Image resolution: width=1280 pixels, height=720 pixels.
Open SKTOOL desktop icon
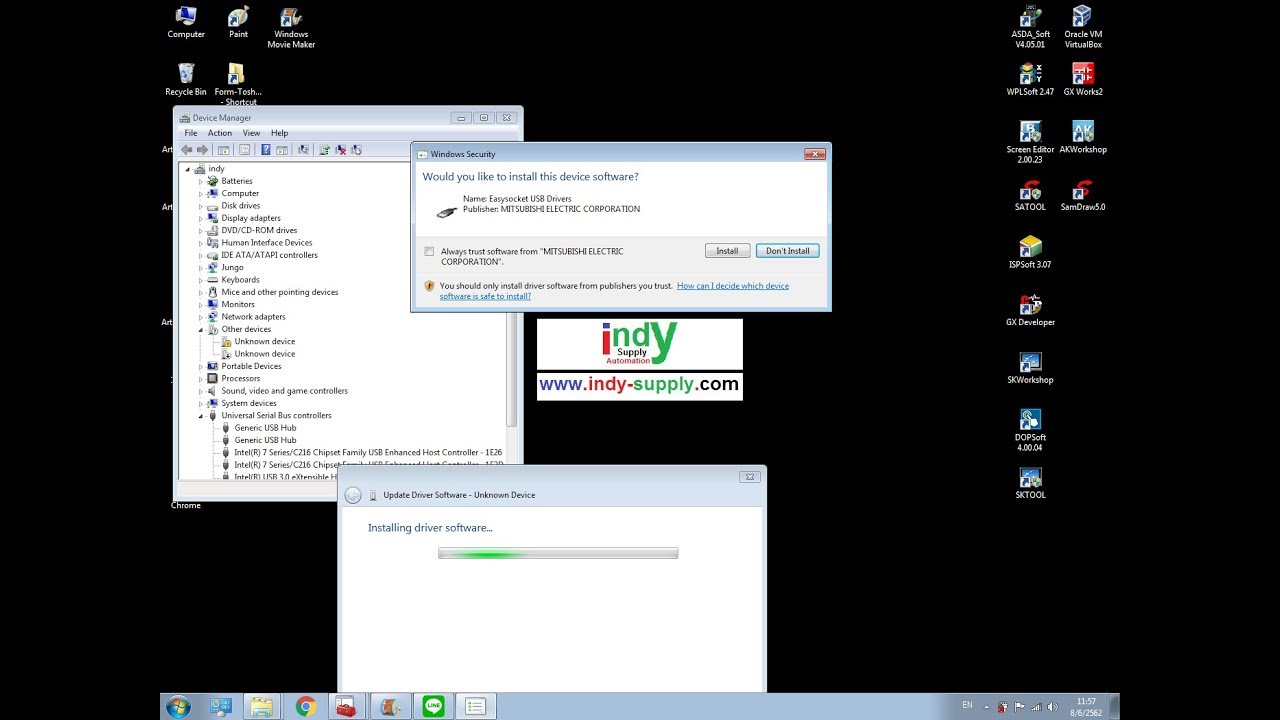[x=1030, y=483]
